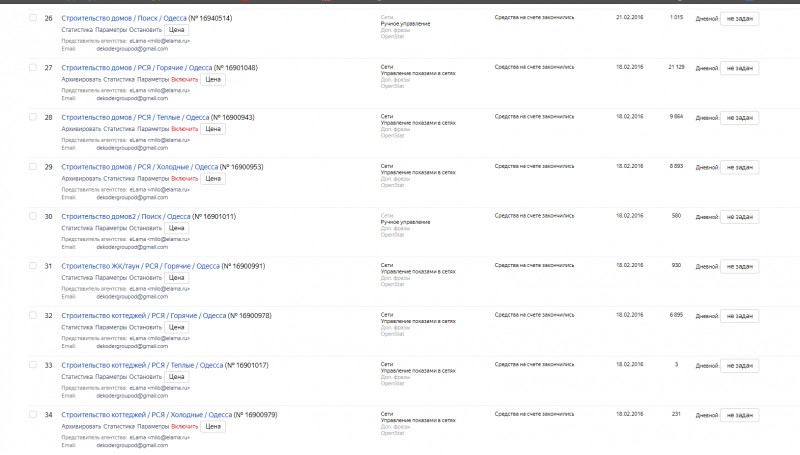Viewport: 800px width, 455px height.
Task: Open Строительство коттеджей / РСЯ / Теплые / Одесса
Action: 142,365
